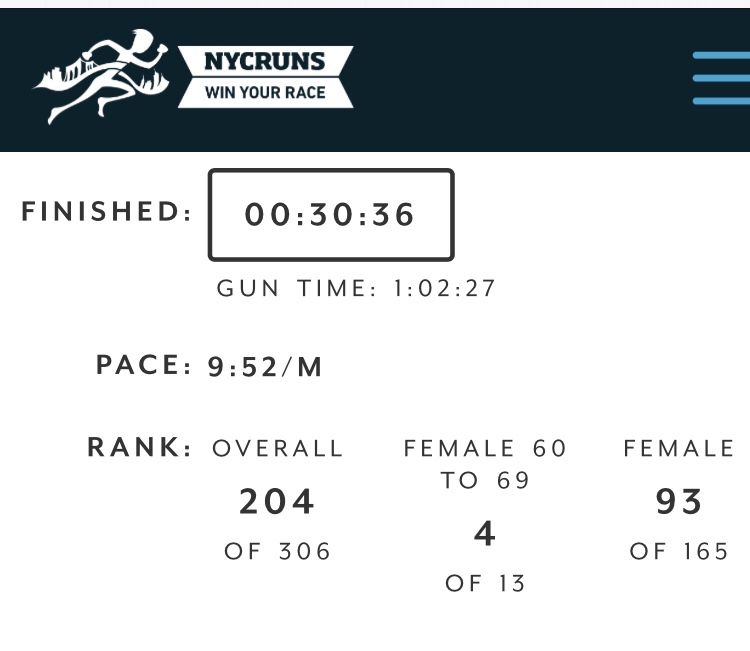Click the FEMALE 60 TO 69 heading
The width and height of the screenshot is (750, 651).
coord(485,464)
